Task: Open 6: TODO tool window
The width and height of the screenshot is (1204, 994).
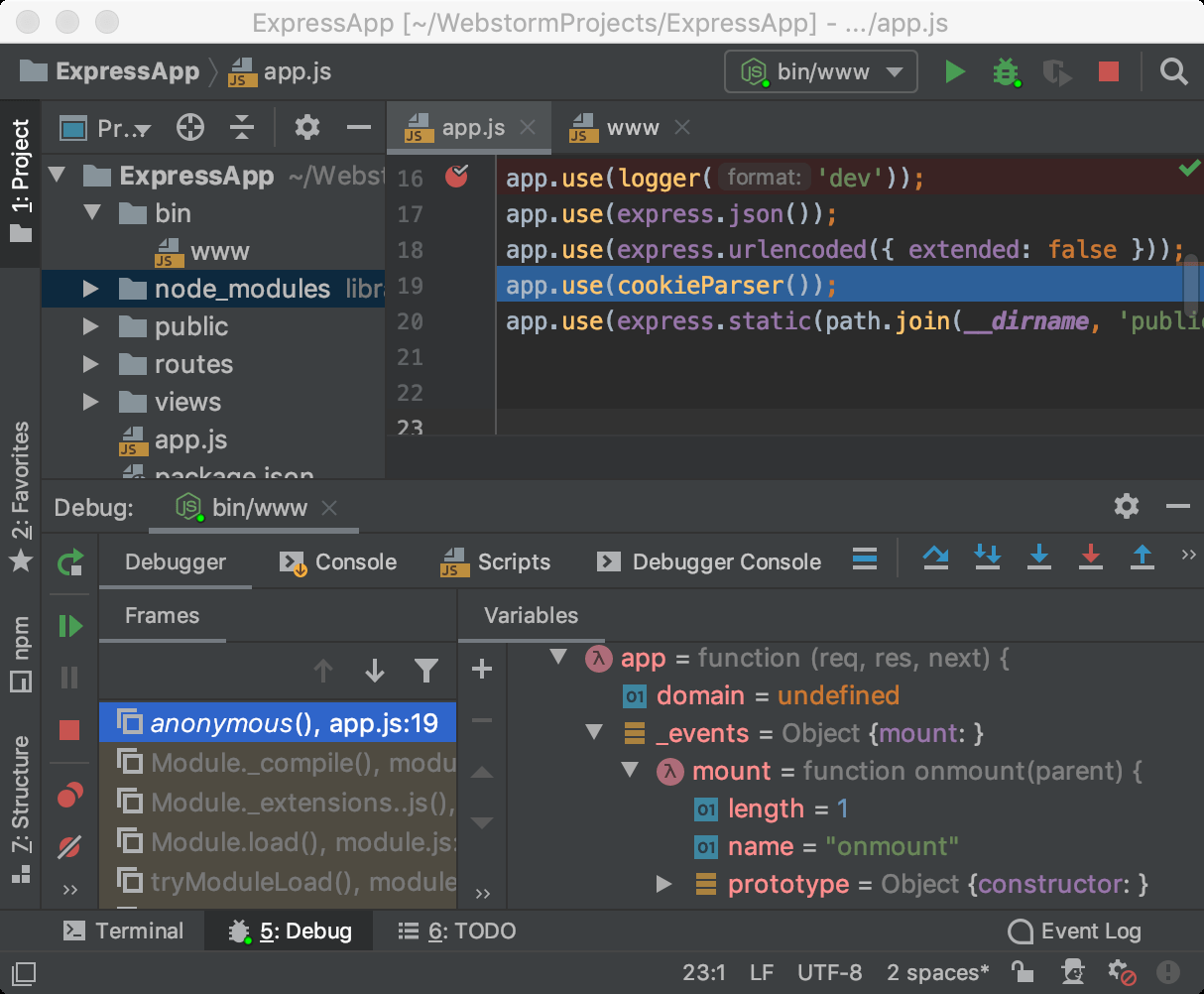Action: (x=457, y=931)
